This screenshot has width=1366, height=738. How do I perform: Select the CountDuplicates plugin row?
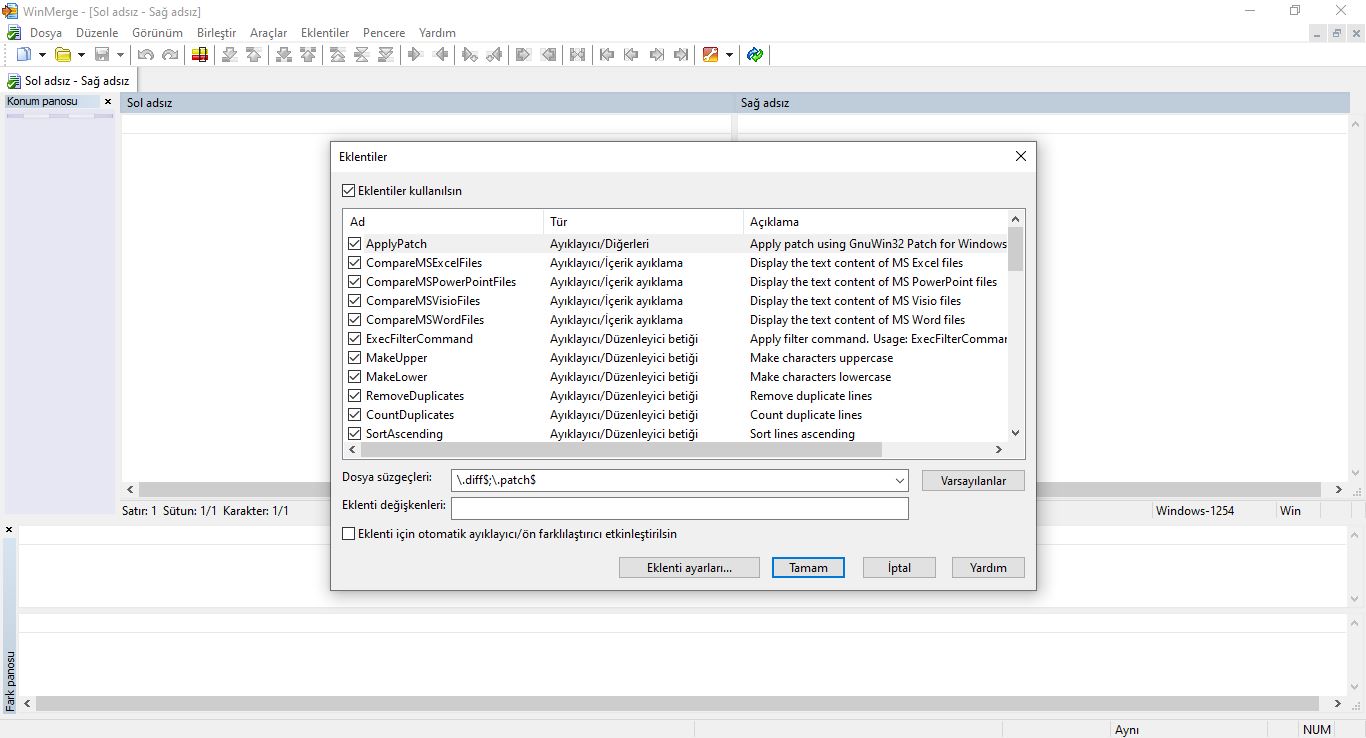coord(675,414)
